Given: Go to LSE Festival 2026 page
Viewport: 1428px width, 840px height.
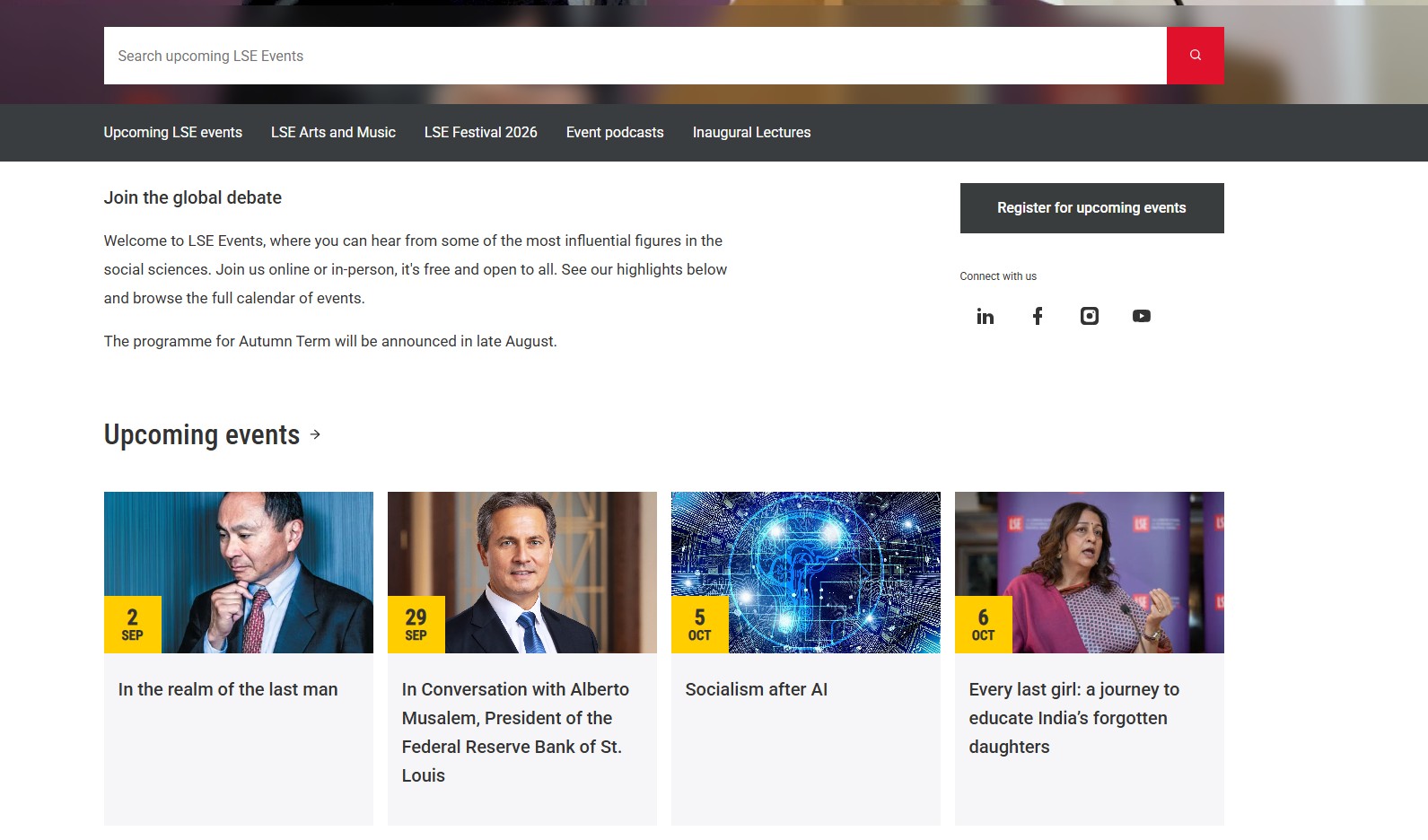Looking at the screenshot, I should [481, 133].
